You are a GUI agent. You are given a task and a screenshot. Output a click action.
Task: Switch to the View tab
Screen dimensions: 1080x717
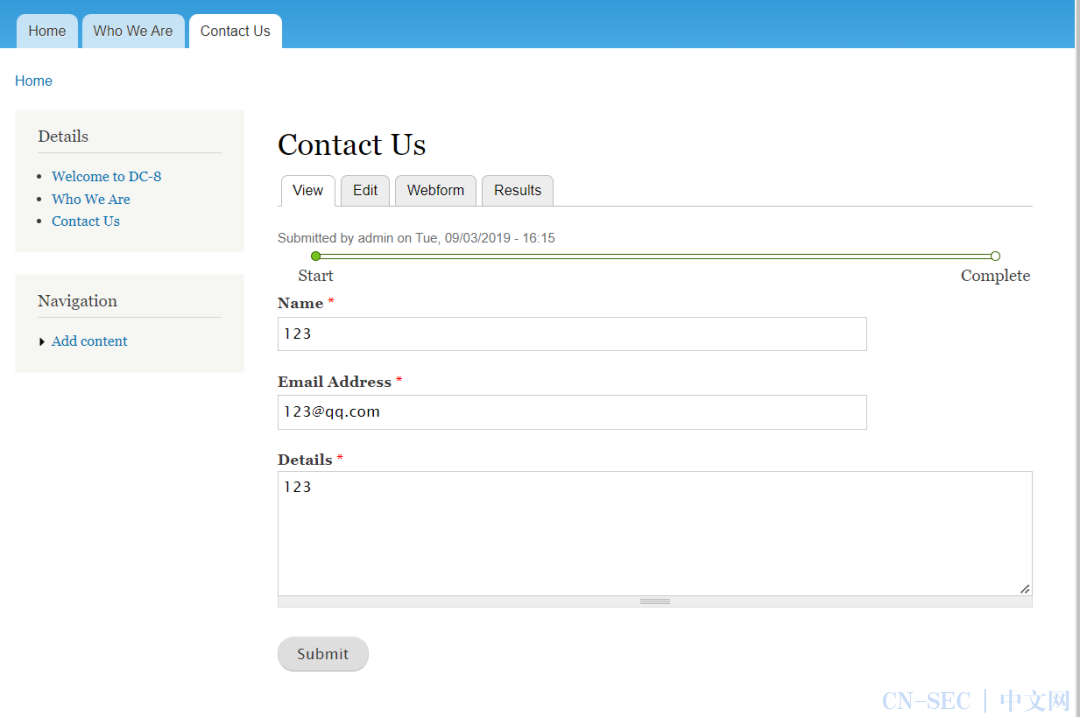click(x=307, y=191)
